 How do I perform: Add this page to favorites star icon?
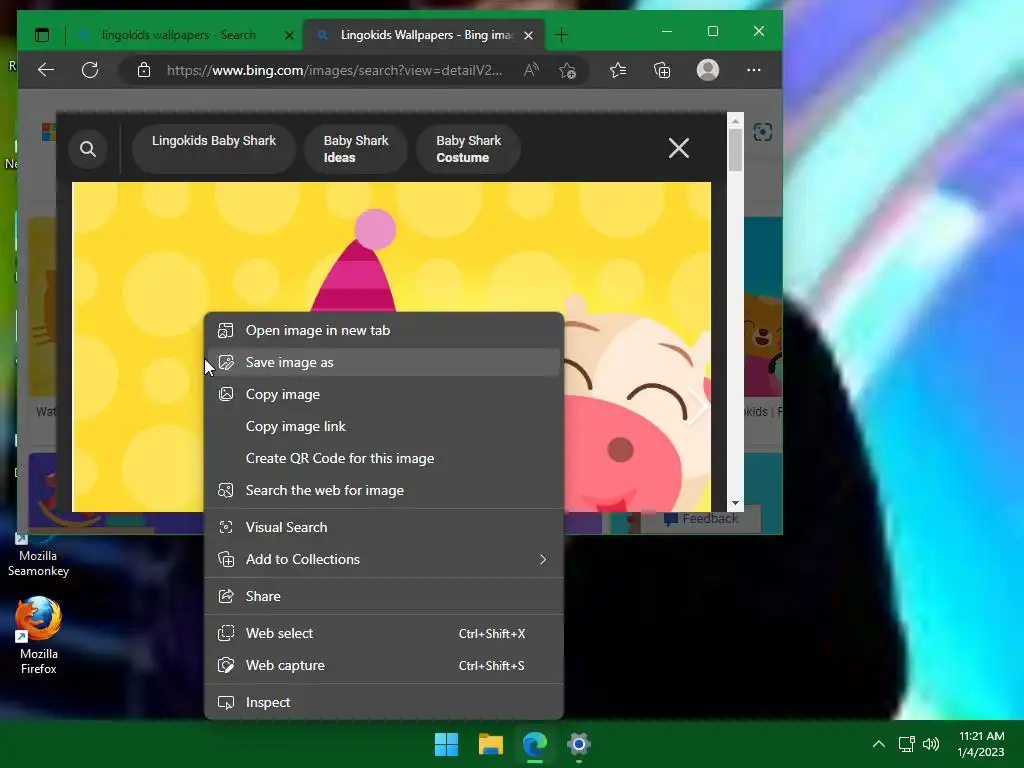[568, 70]
